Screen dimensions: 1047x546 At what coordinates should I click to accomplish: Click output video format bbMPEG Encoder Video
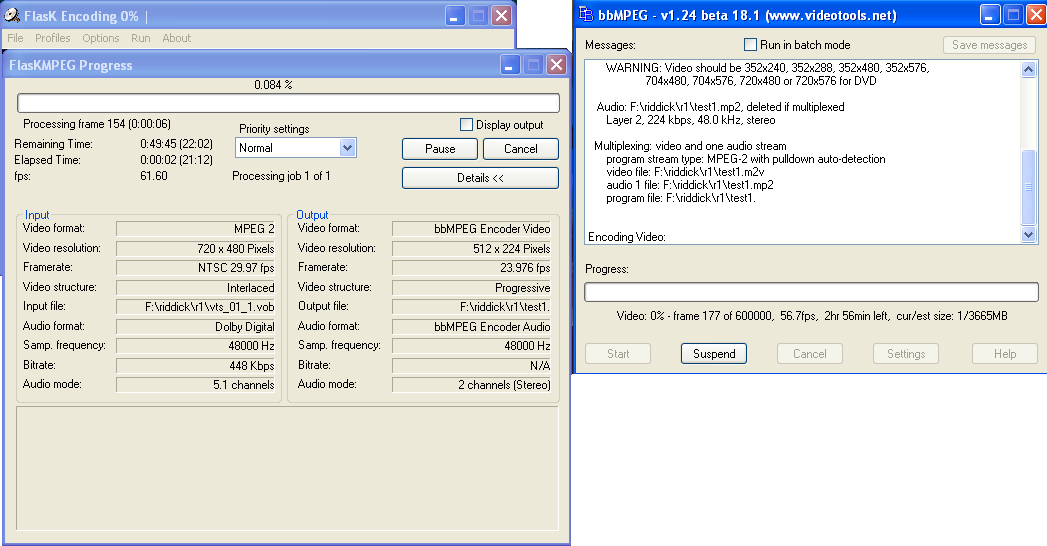pos(471,229)
